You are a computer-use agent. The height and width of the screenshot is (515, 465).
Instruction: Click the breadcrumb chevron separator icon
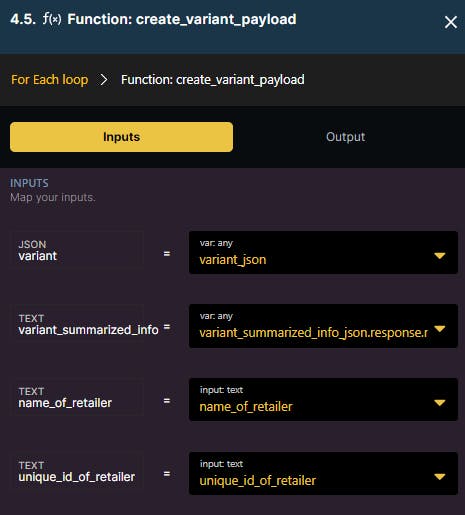point(104,80)
